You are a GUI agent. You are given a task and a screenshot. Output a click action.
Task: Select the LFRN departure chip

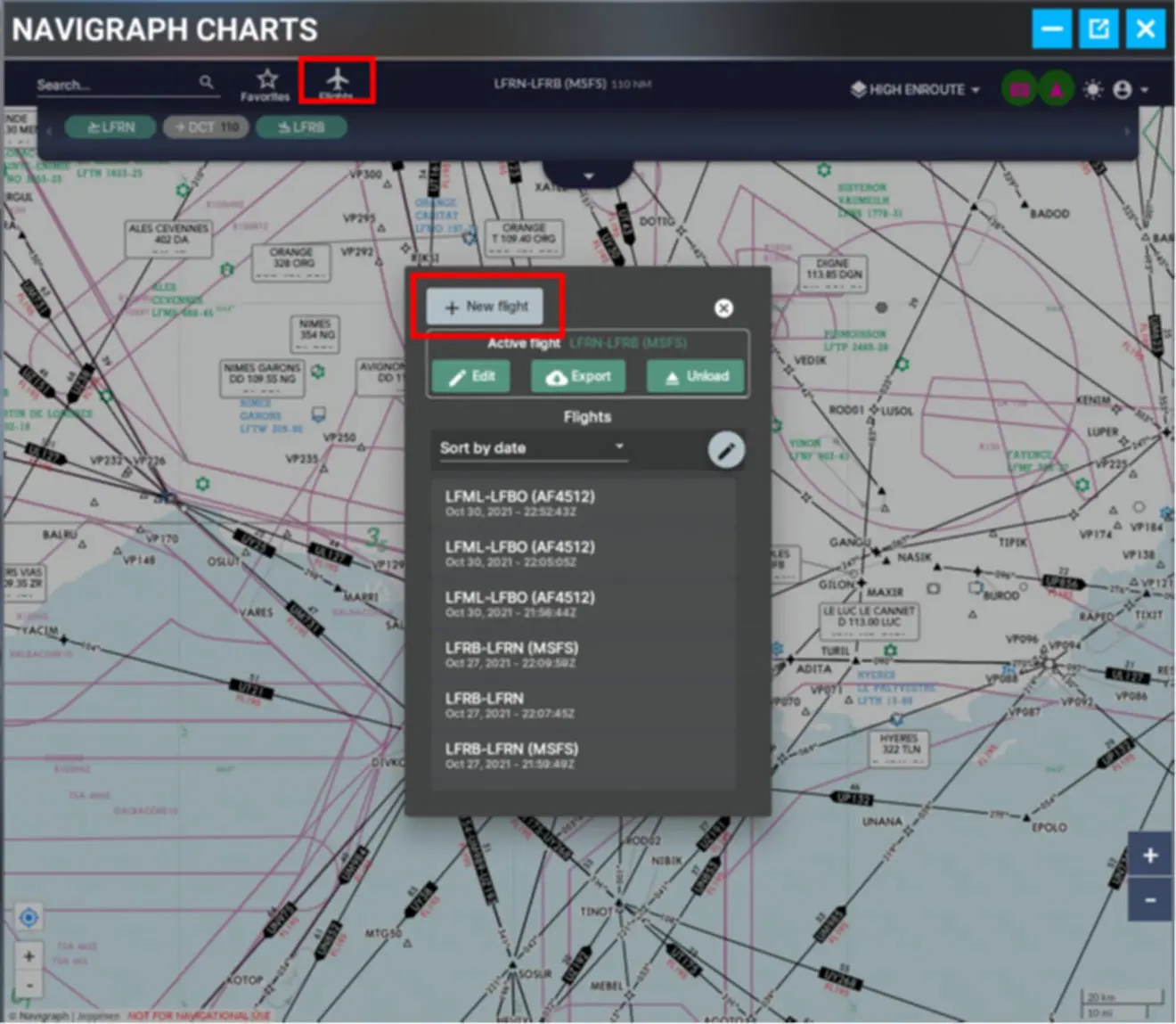click(110, 127)
